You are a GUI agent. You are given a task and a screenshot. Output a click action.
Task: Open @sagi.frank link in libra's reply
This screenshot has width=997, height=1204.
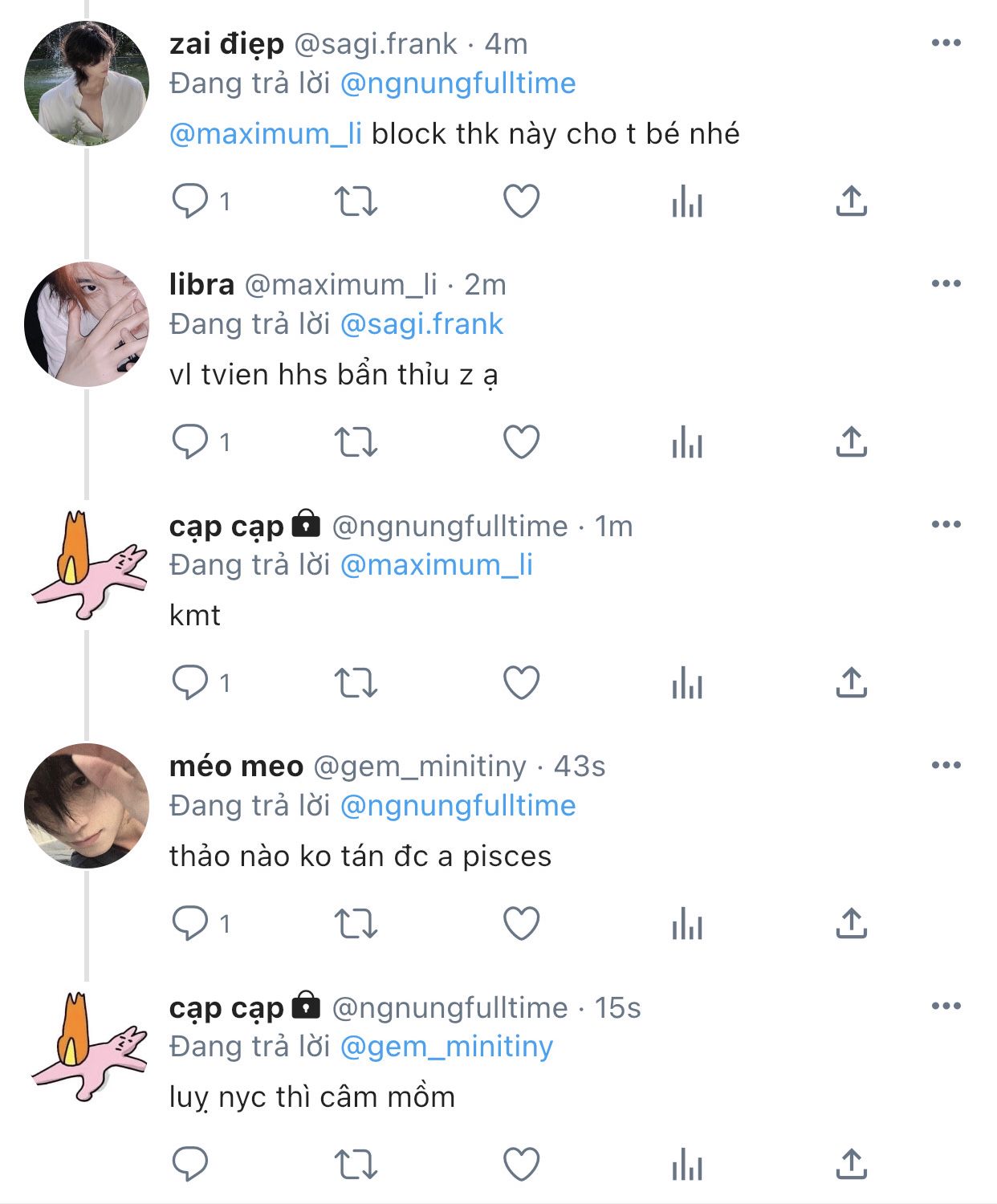pos(421,324)
